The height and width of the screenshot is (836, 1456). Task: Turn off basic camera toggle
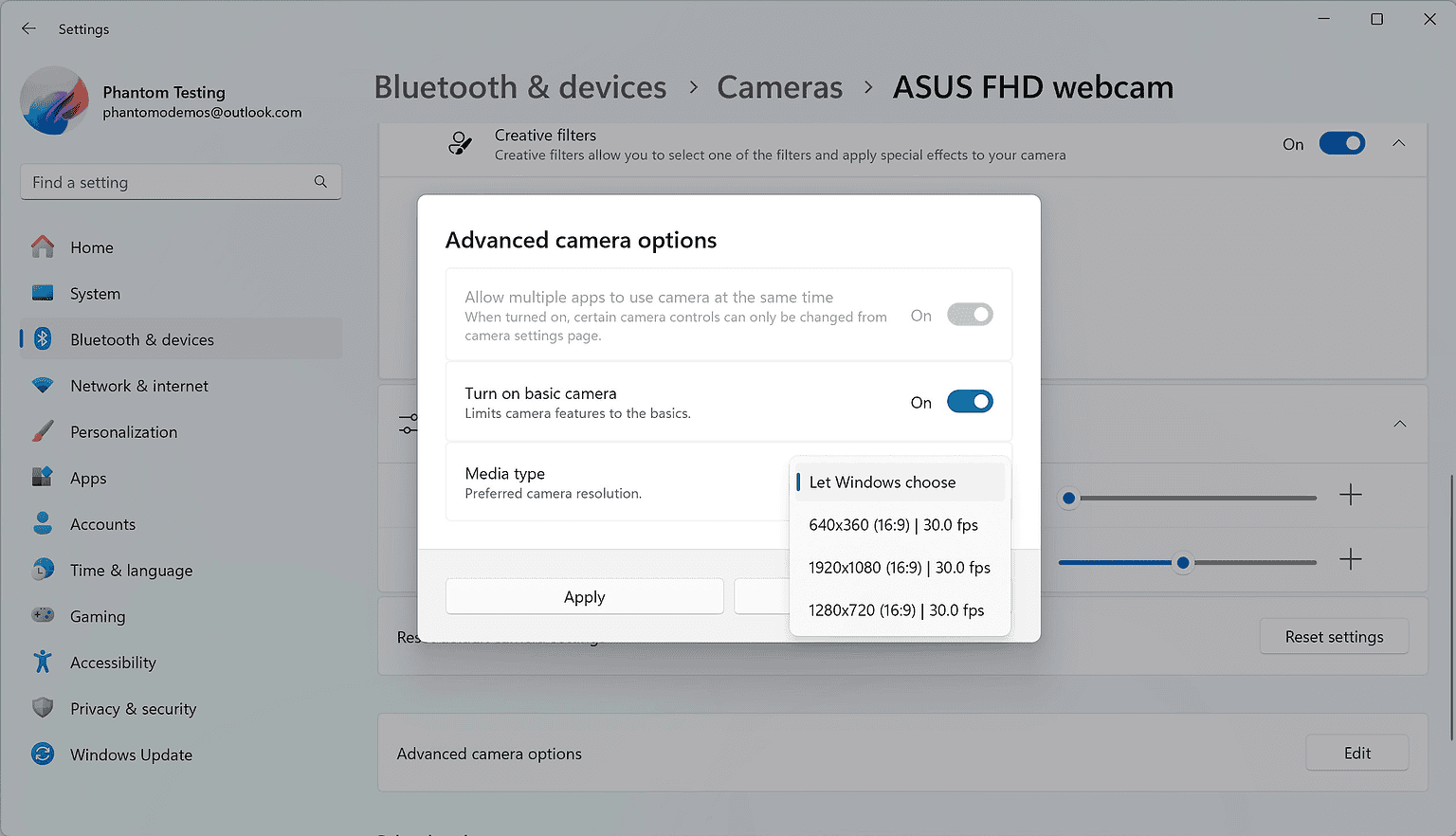[x=970, y=402]
